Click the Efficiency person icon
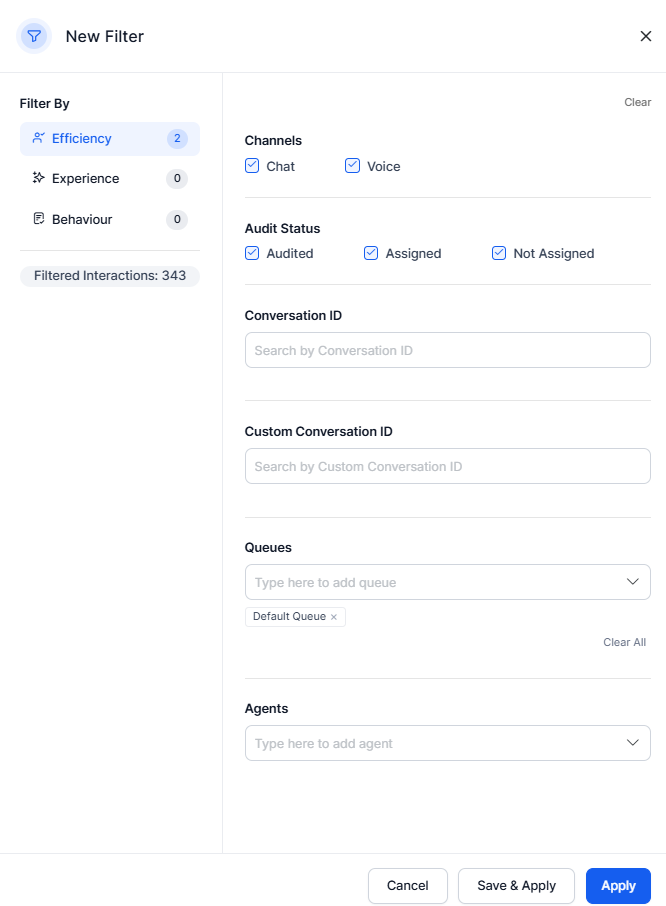Viewport: 666px width, 906px height. pyautogui.click(x=38, y=138)
